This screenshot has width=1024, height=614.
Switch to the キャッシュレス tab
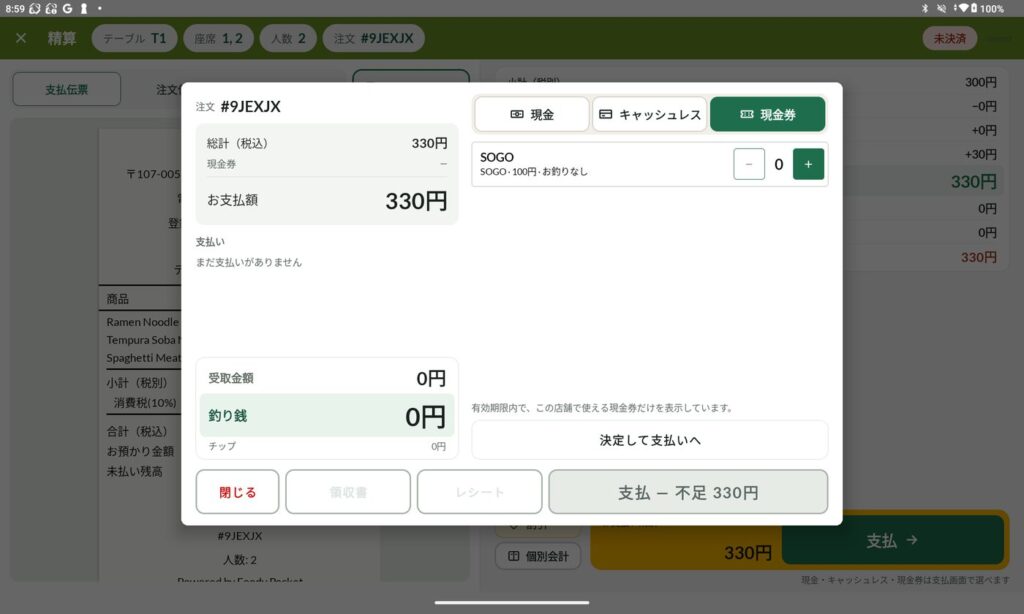click(650, 114)
